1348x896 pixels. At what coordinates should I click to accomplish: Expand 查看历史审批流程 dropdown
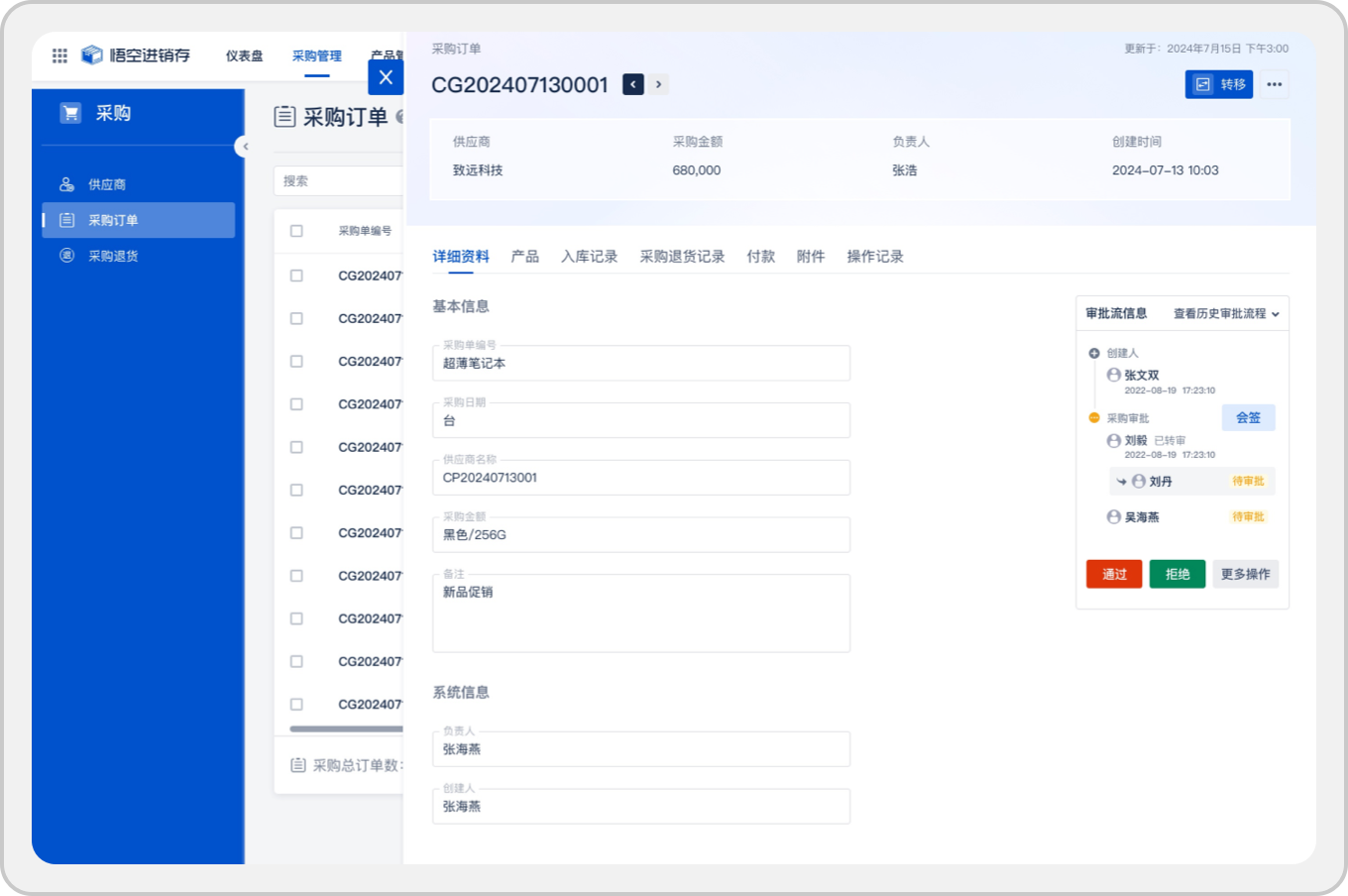[x=1227, y=313]
